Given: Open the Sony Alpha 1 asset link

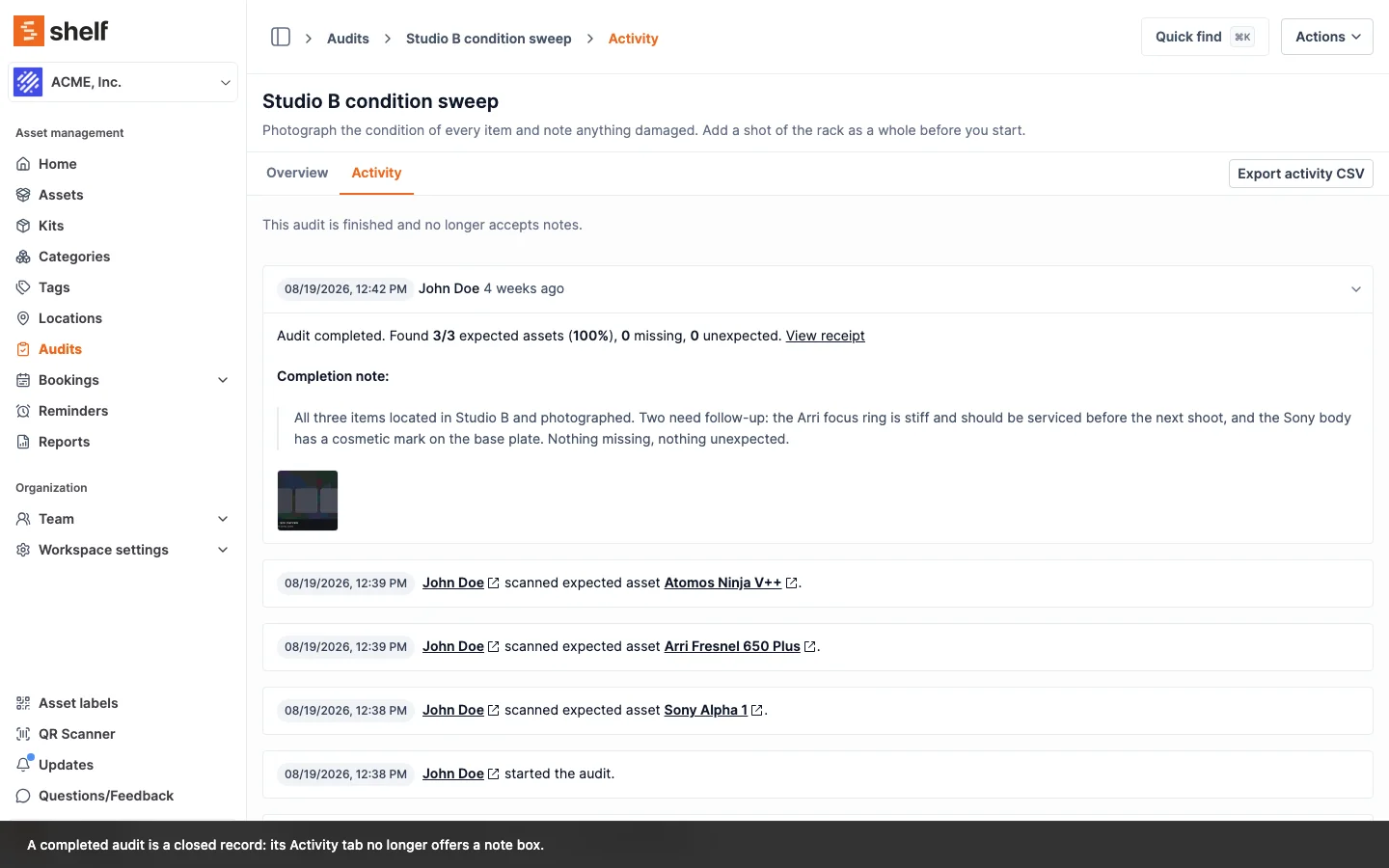Looking at the screenshot, I should tap(706, 710).
